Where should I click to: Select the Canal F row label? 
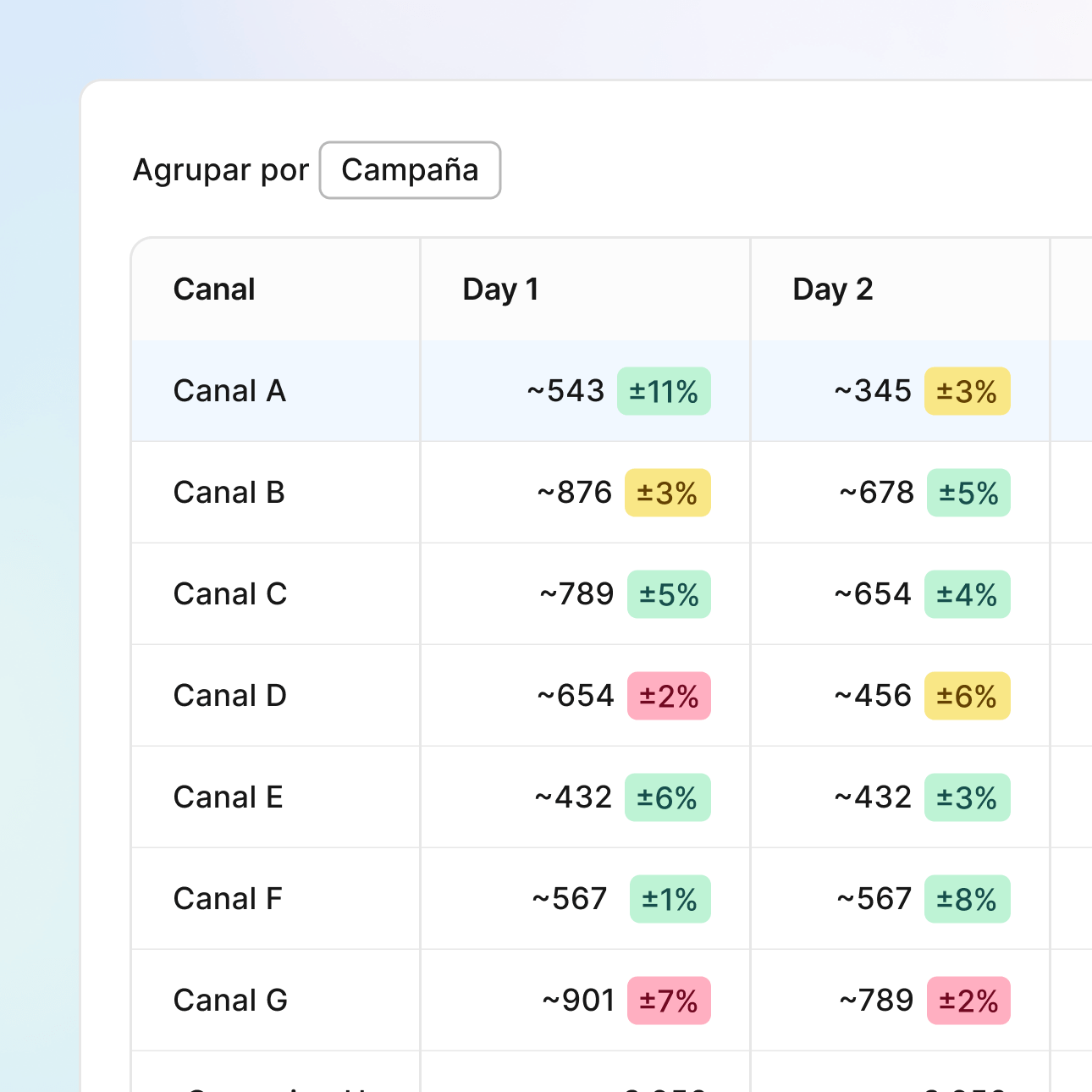coord(228,899)
